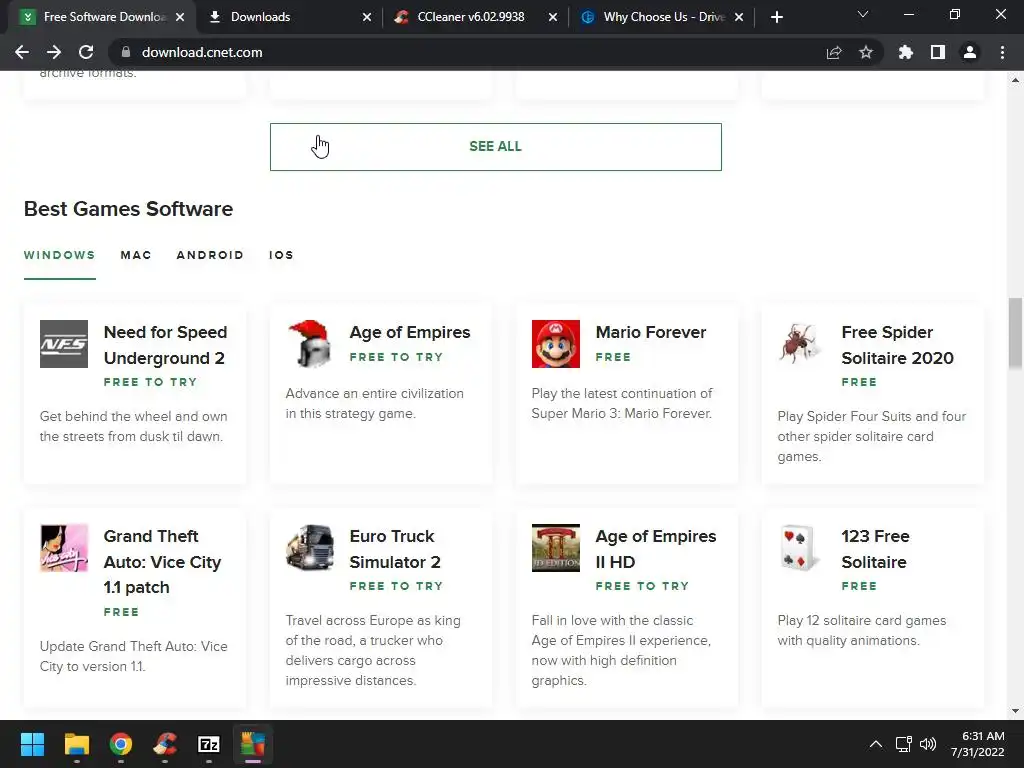This screenshot has height=768, width=1024.
Task: Open the Chrome three-dot menu
Action: tap(1002, 52)
